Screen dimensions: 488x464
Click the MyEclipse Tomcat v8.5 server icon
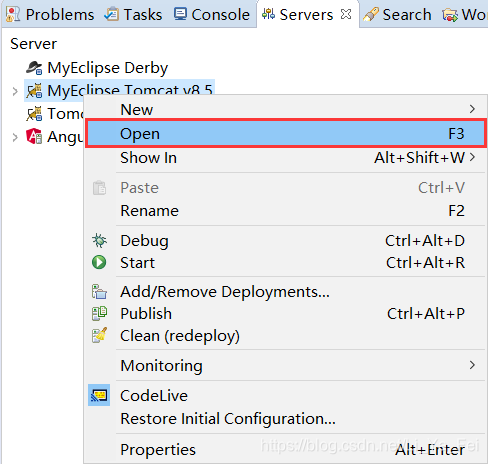click(x=34, y=91)
